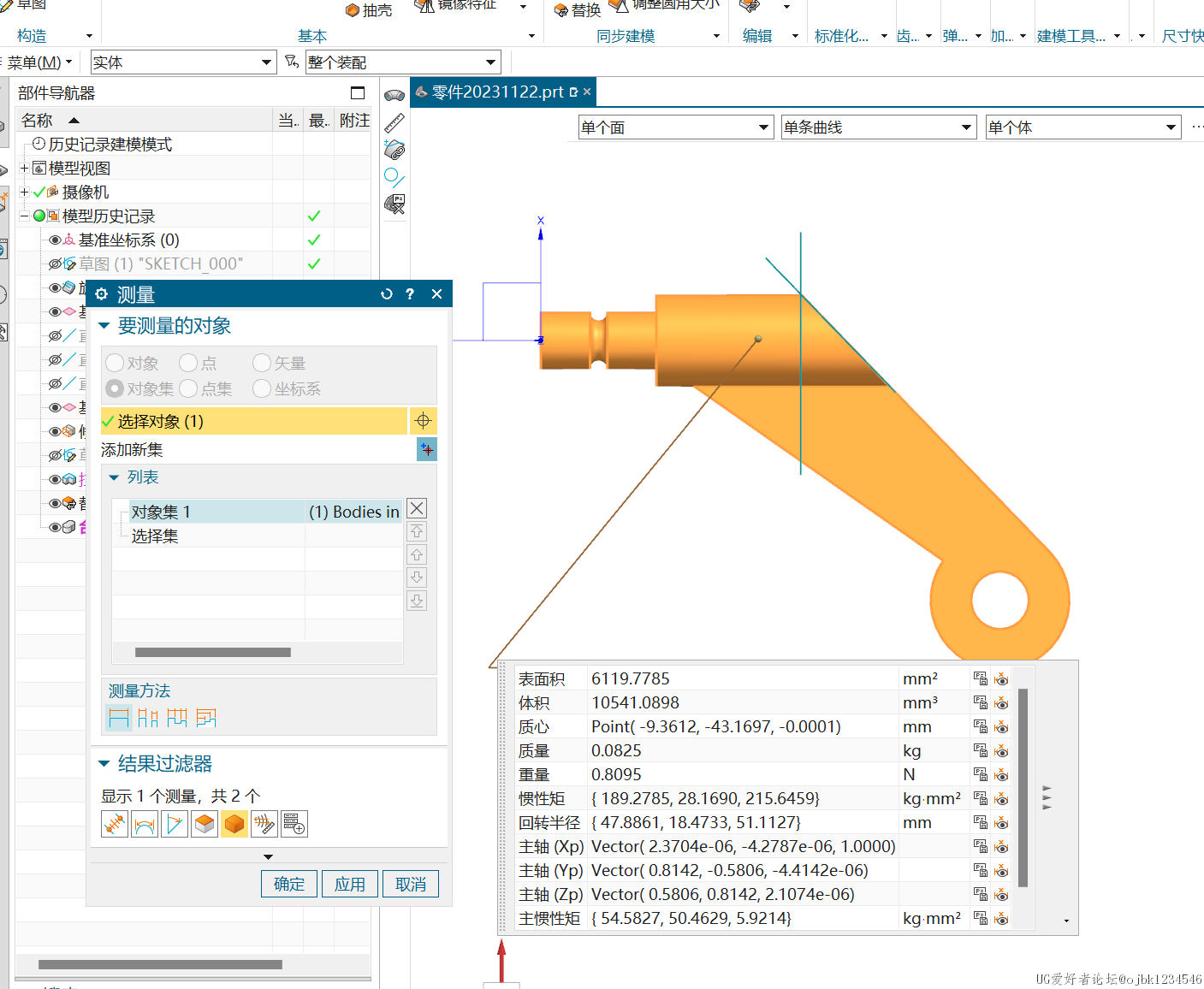Viewport: 1204px width, 989px height.
Task: Toggle the highlighted body properties filter icon
Action: [x=234, y=824]
